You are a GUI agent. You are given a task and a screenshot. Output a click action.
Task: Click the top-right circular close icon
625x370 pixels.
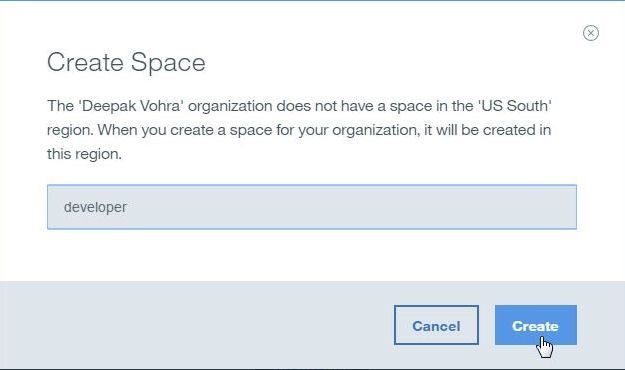pos(591,33)
